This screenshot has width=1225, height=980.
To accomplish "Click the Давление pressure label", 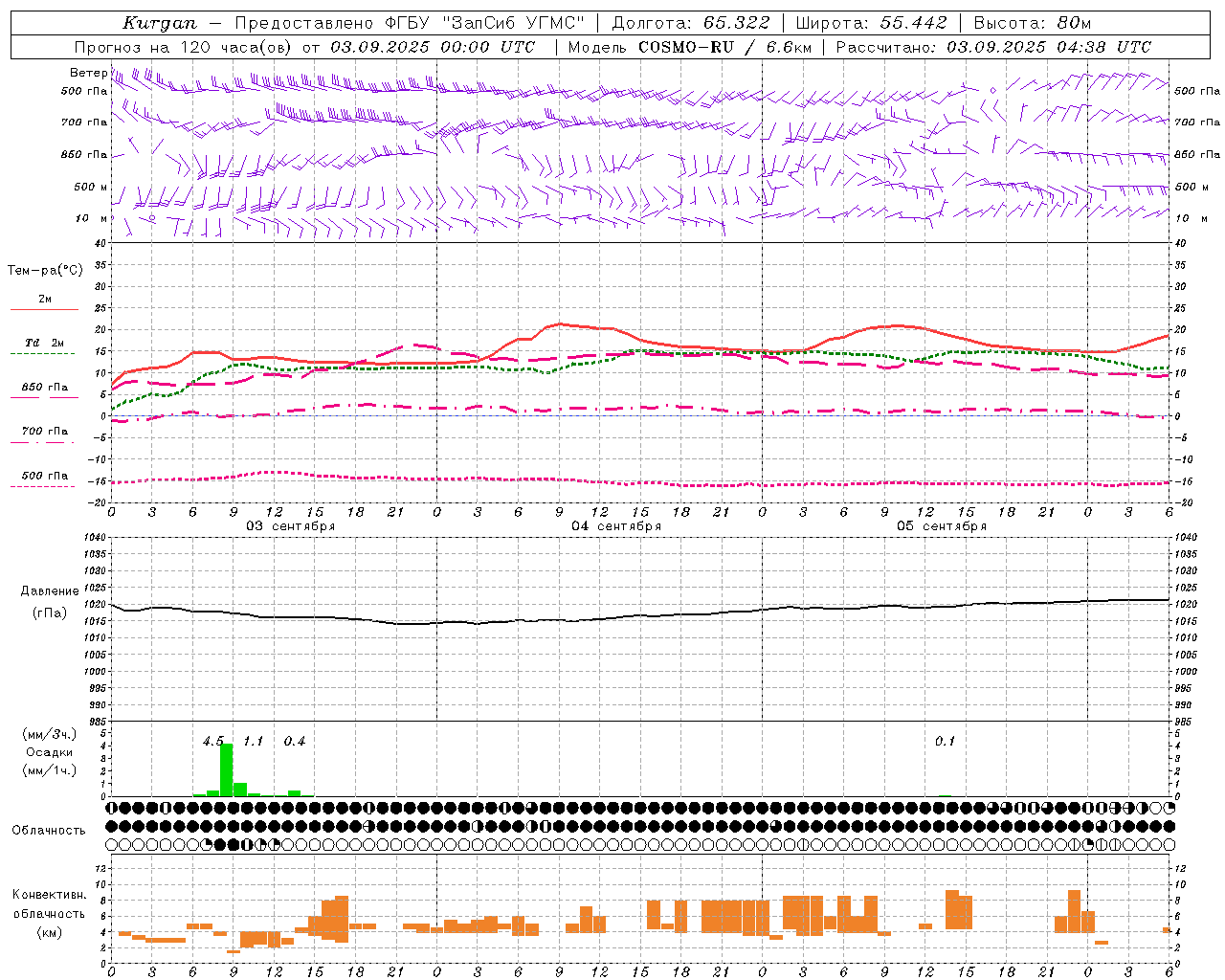I will (50, 591).
